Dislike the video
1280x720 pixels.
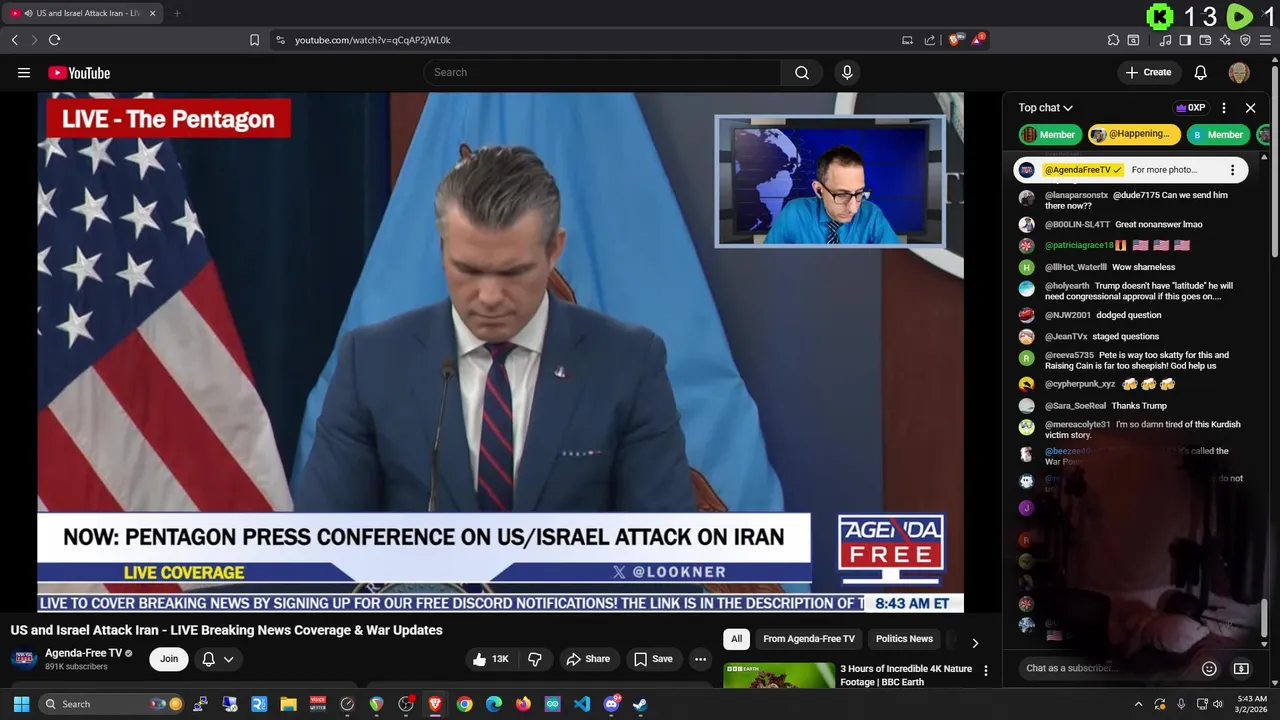tap(535, 659)
